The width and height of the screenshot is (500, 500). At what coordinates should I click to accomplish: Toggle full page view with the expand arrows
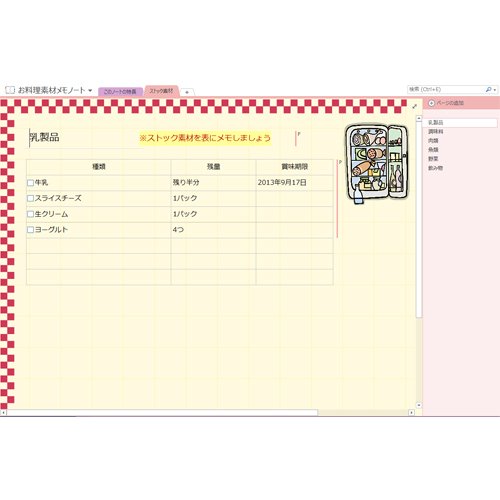pyautogui.click(x=414, y=106)
